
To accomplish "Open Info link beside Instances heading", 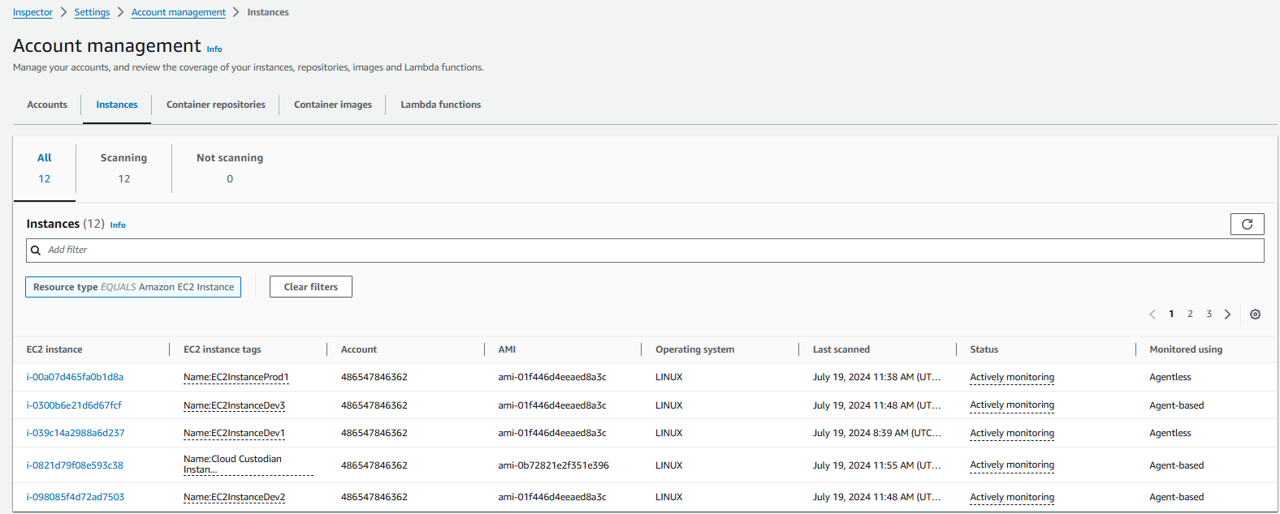I will [118, 225].
